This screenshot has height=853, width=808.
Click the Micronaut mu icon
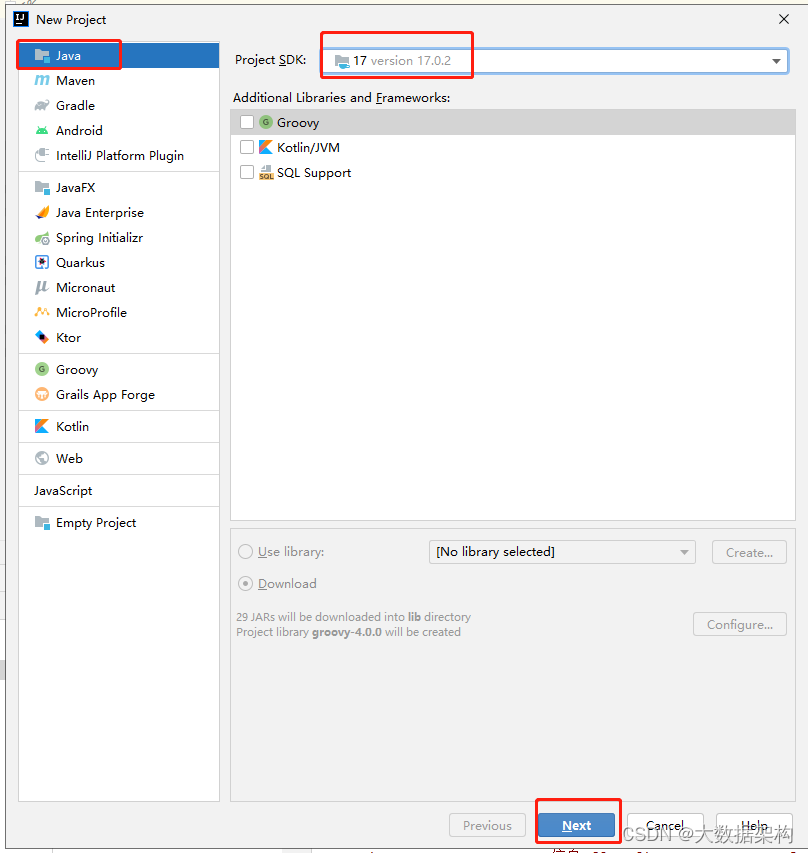point(42,288)
